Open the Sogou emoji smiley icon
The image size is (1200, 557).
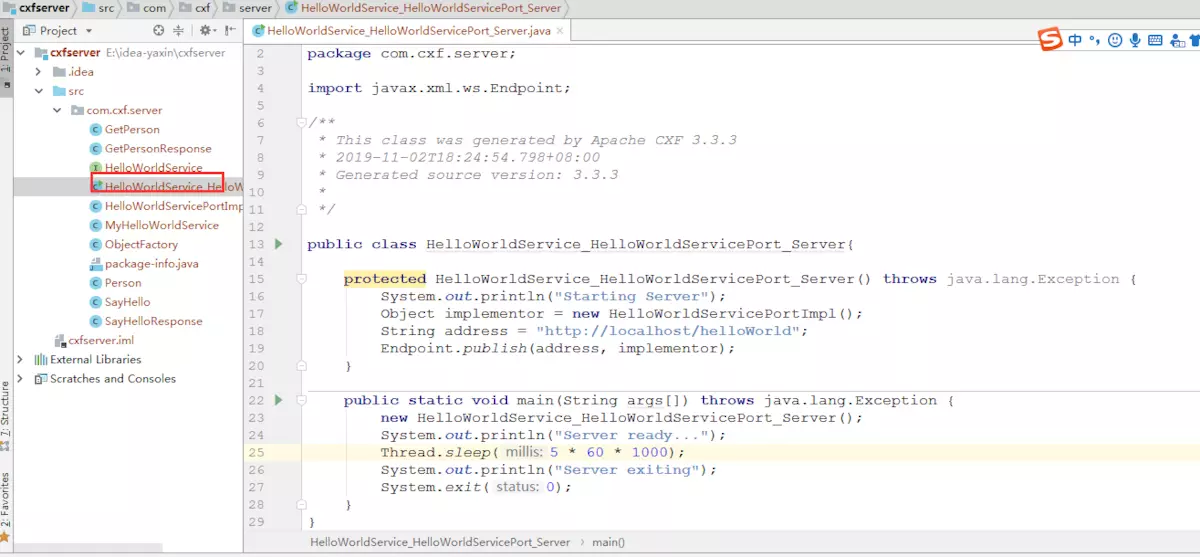point(1115,40)
